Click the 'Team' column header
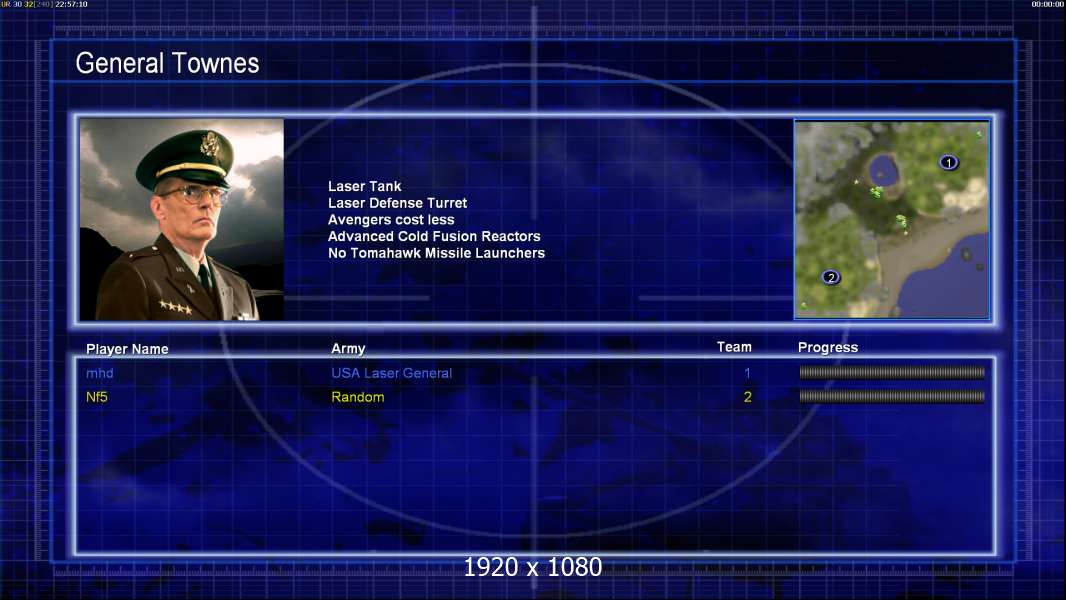The height and width of the screenshot is (600, 1066). (734, 347)
